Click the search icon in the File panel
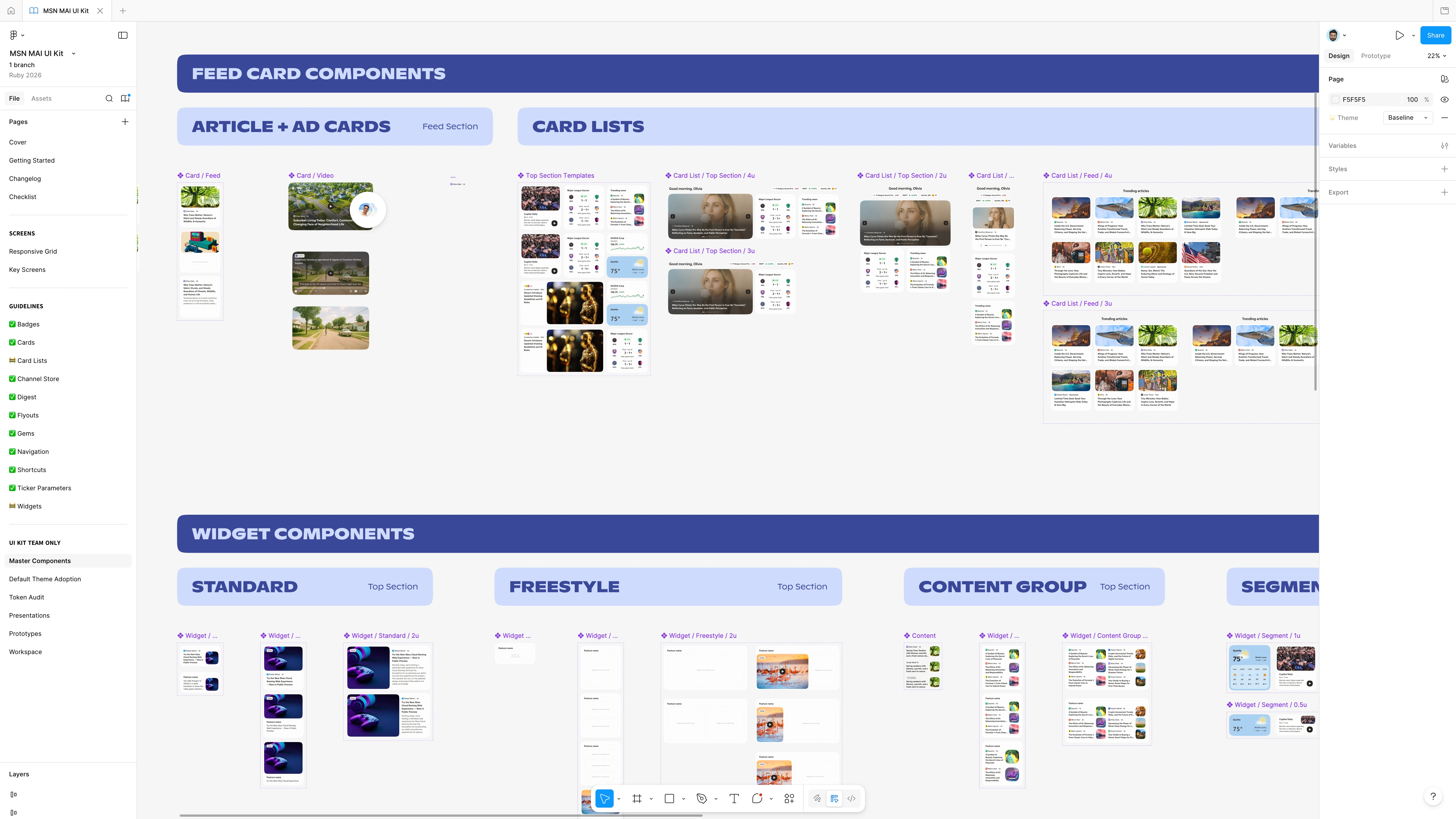Viewport: 1456px width, 819px height. point(109,98)
